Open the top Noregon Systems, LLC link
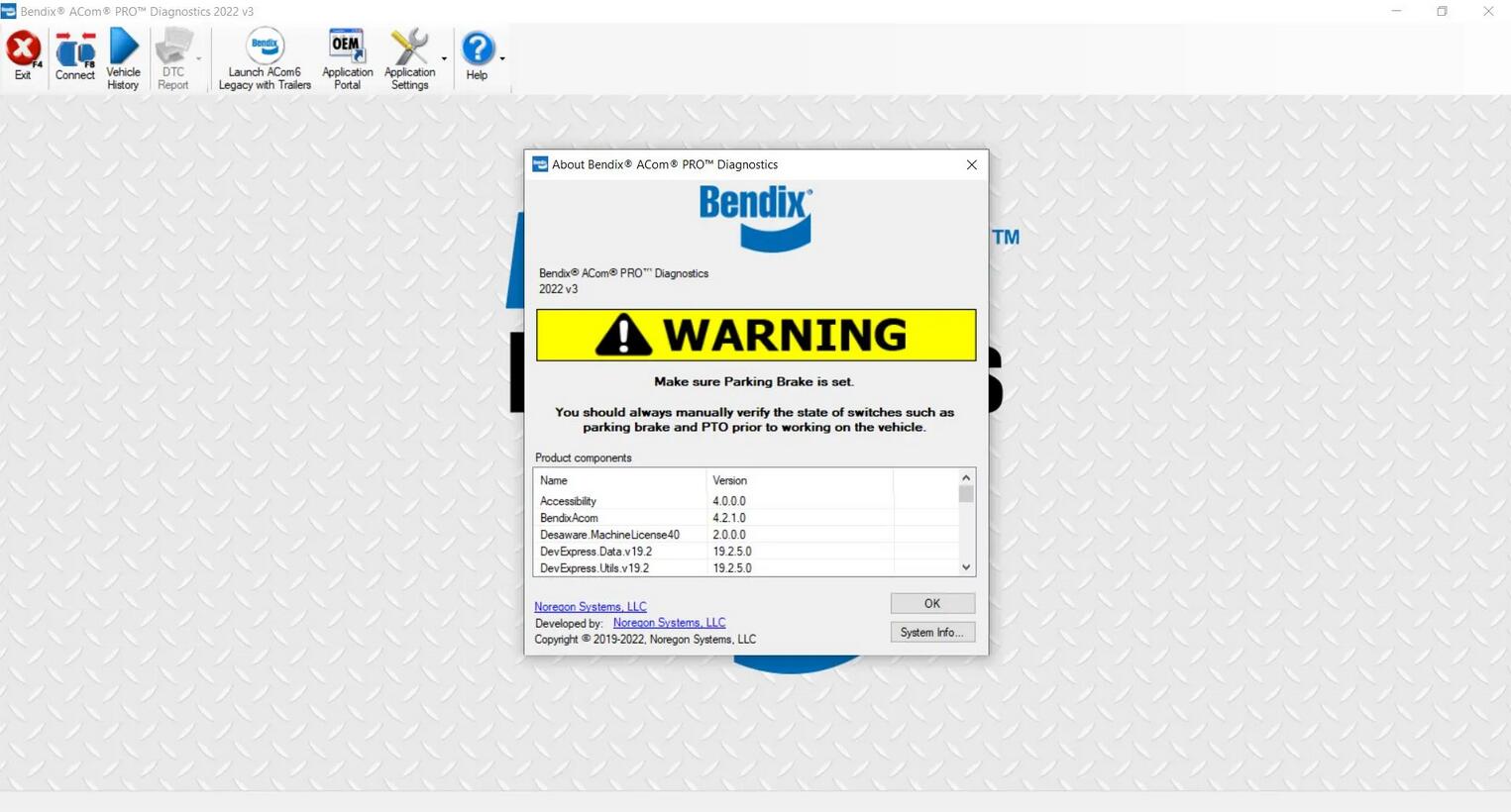Screen dimensions: 1511x812 (x=591, y=607)
